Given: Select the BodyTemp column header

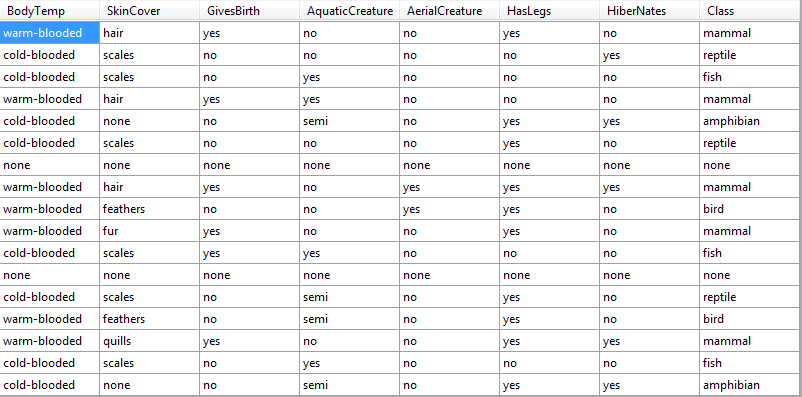Looking at the screenshot, I should point(50,11).
